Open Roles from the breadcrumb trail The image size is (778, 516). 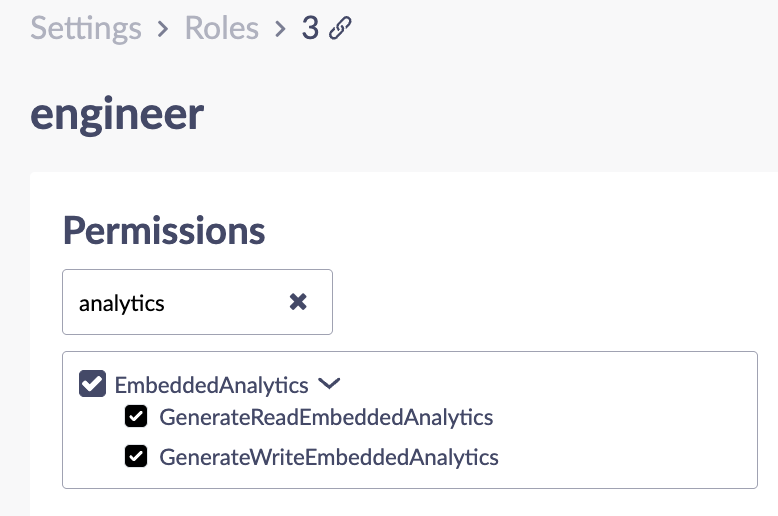[222, 28]
